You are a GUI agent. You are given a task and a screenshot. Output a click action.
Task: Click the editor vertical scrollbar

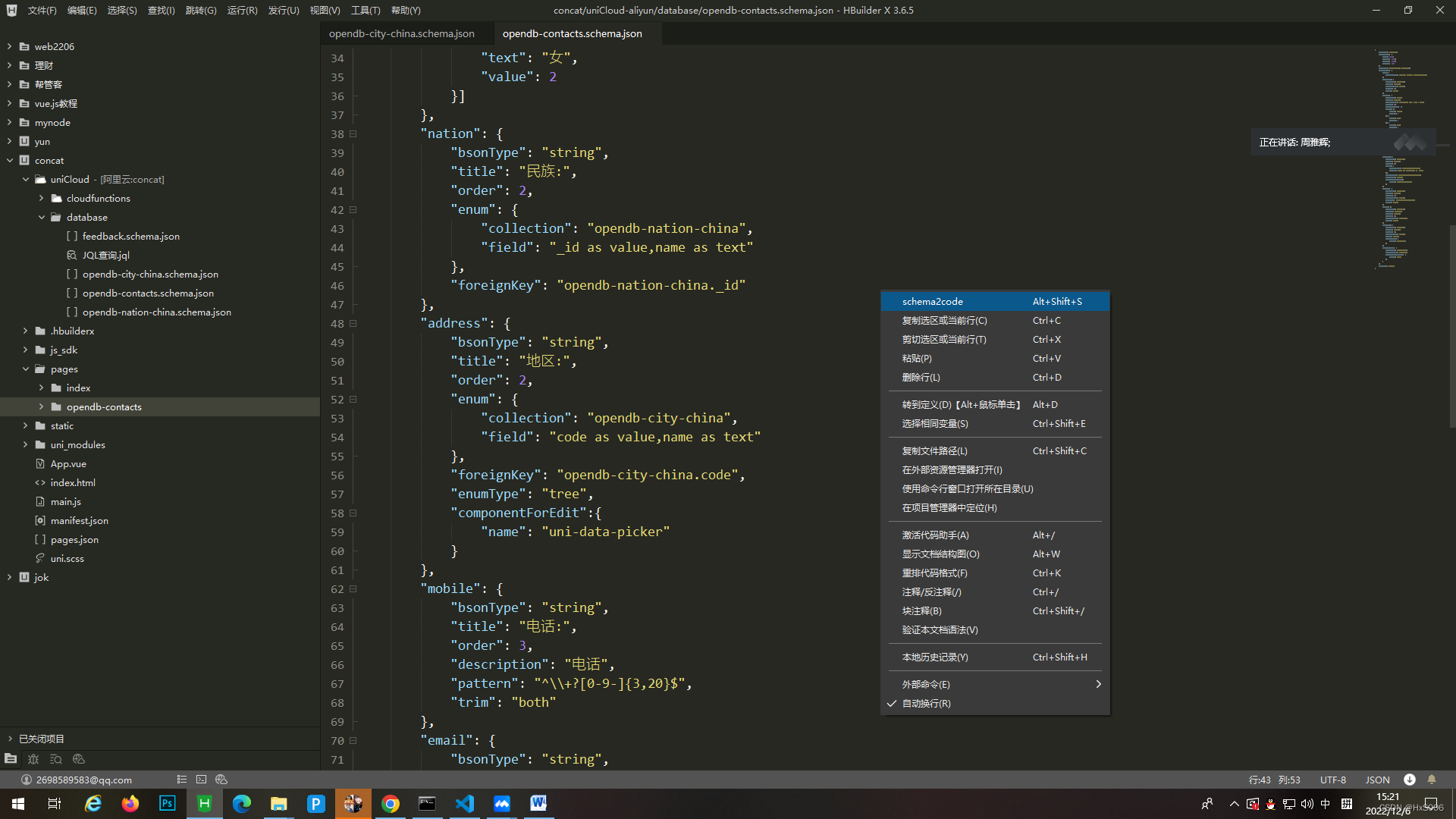point(1451,326)
